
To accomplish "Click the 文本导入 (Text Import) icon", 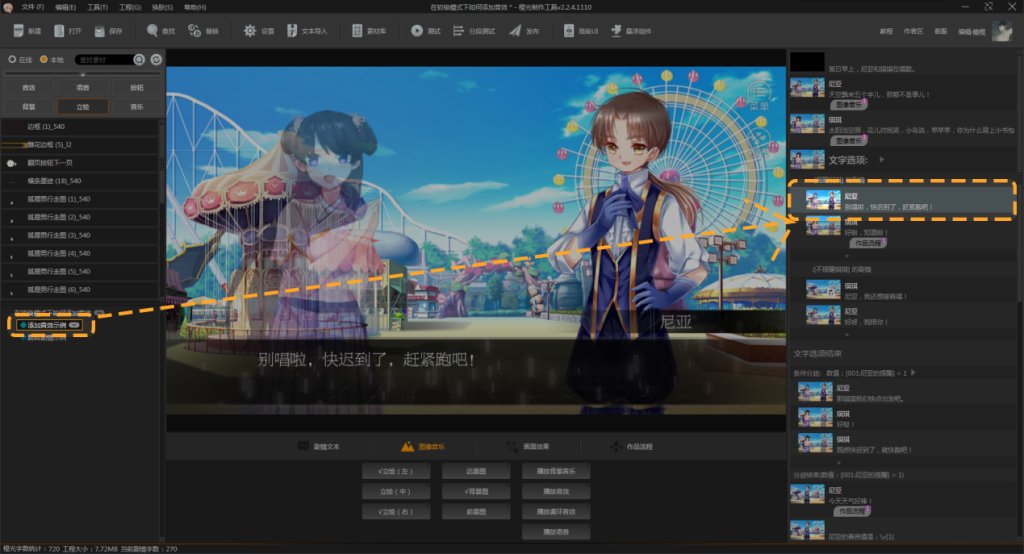I will pos(292,31).
